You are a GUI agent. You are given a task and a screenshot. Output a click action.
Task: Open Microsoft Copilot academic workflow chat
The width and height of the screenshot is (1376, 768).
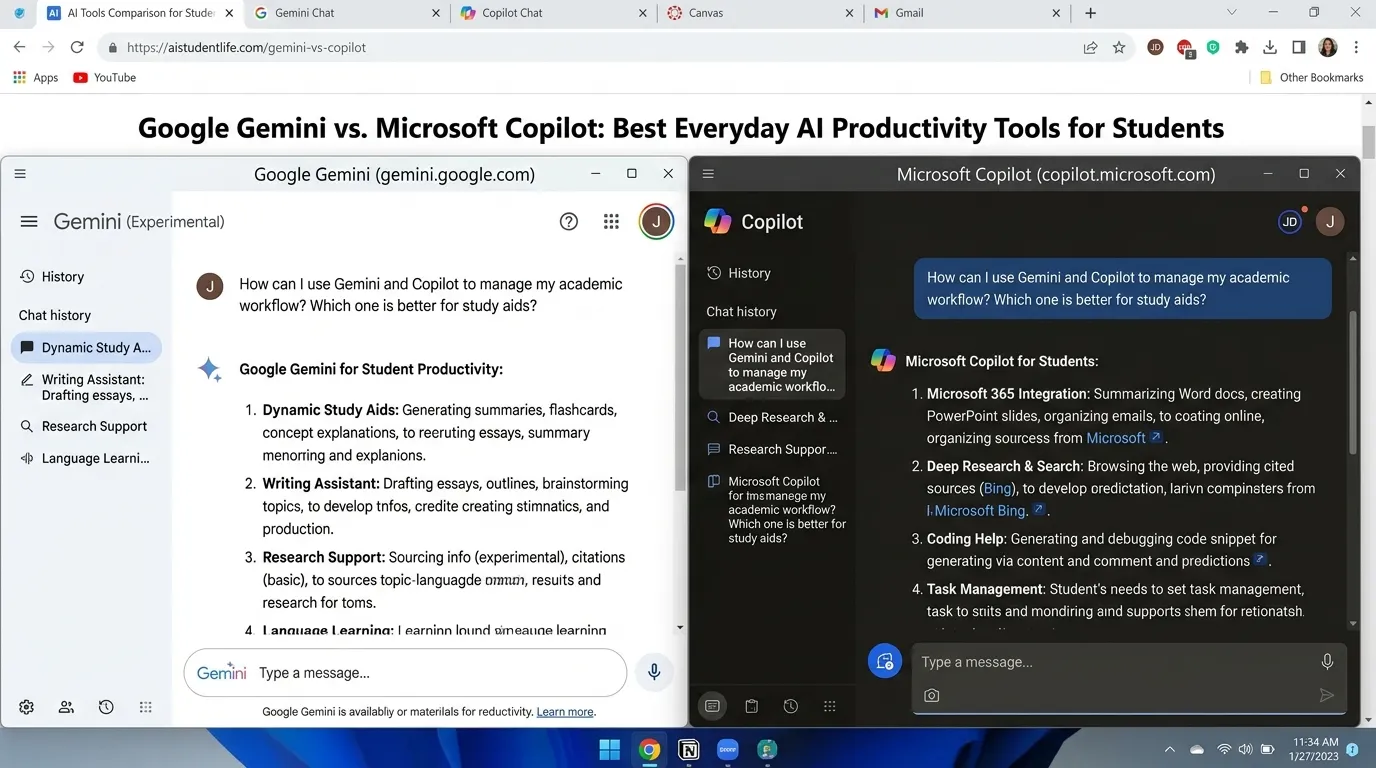point(775,510)
